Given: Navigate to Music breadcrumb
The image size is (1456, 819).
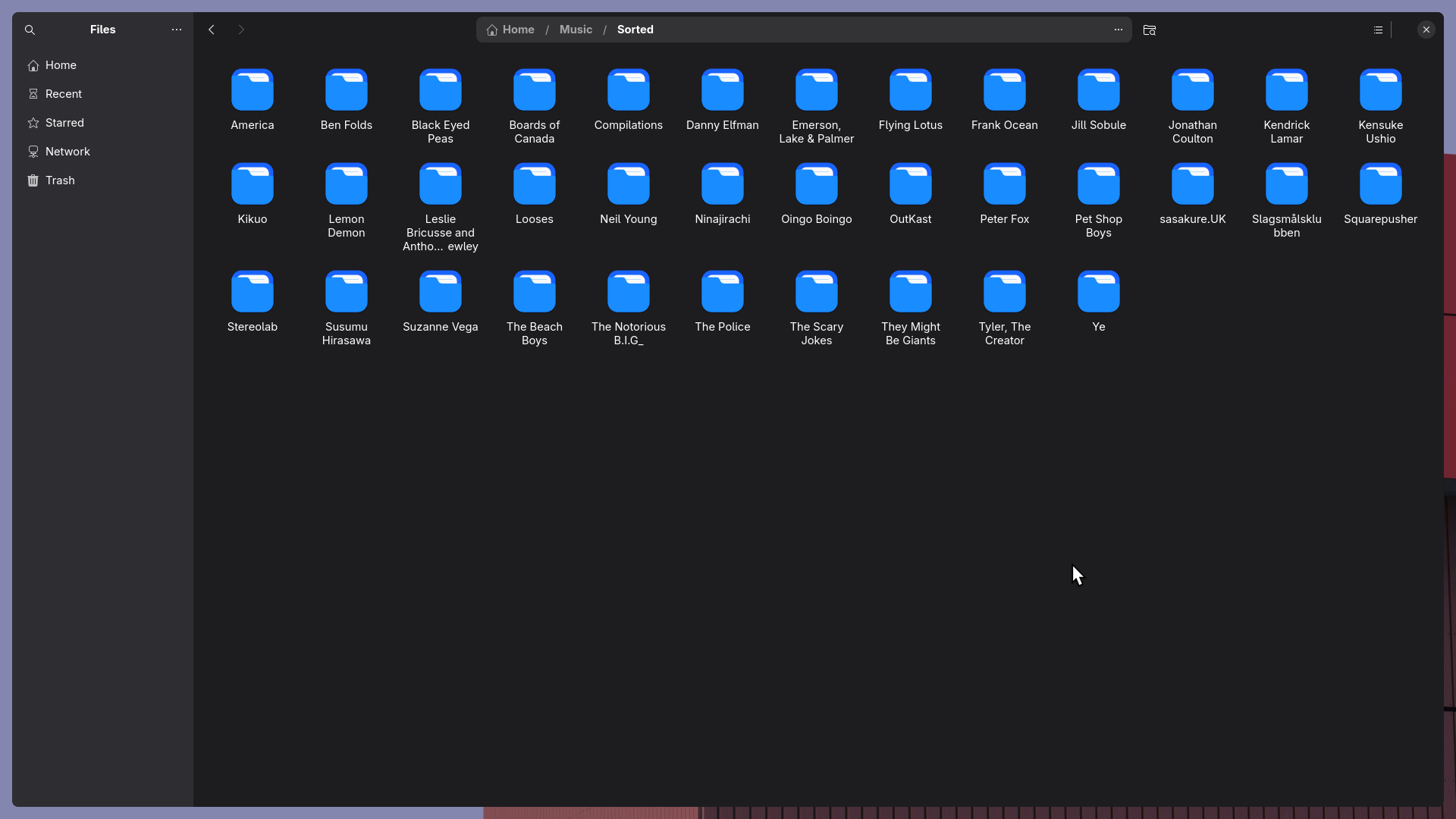Looking at the screenshot, I should pos(576,30).
